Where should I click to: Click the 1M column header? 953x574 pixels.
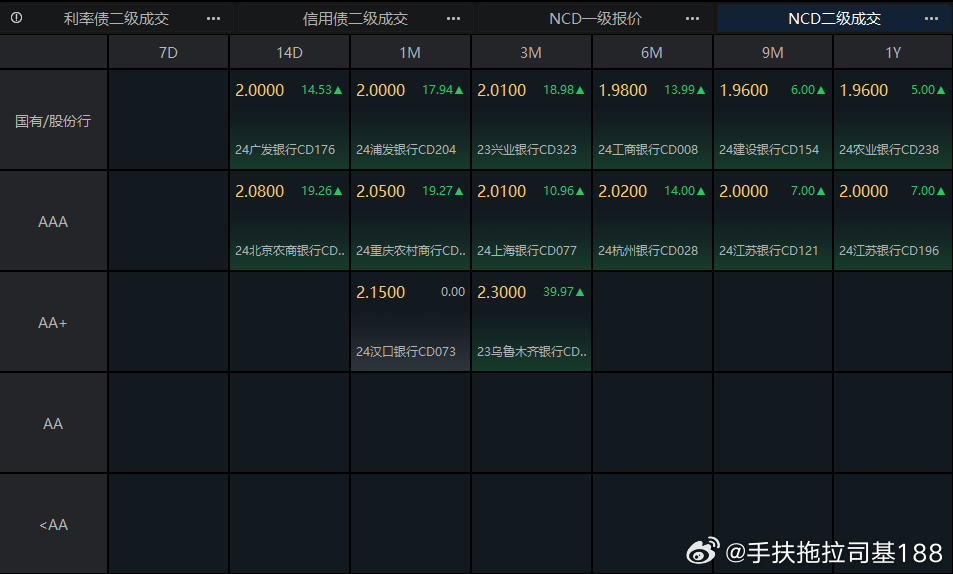pyautogui.click(x=410, y=53)
